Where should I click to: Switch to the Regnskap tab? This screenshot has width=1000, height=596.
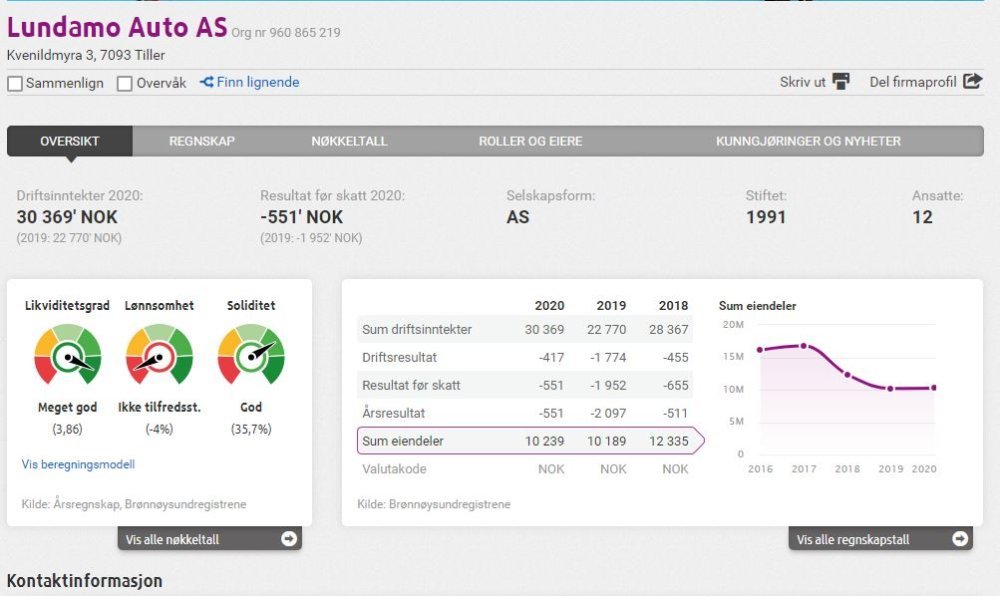[202, 141]
